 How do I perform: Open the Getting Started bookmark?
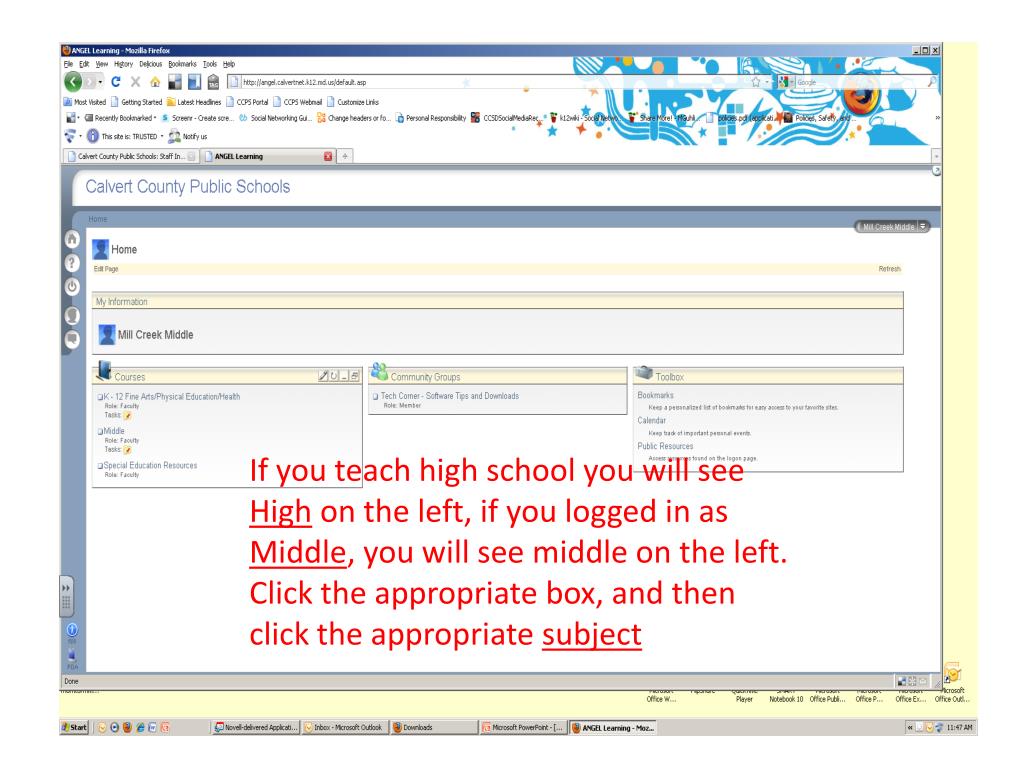click(x=136, y=102)
